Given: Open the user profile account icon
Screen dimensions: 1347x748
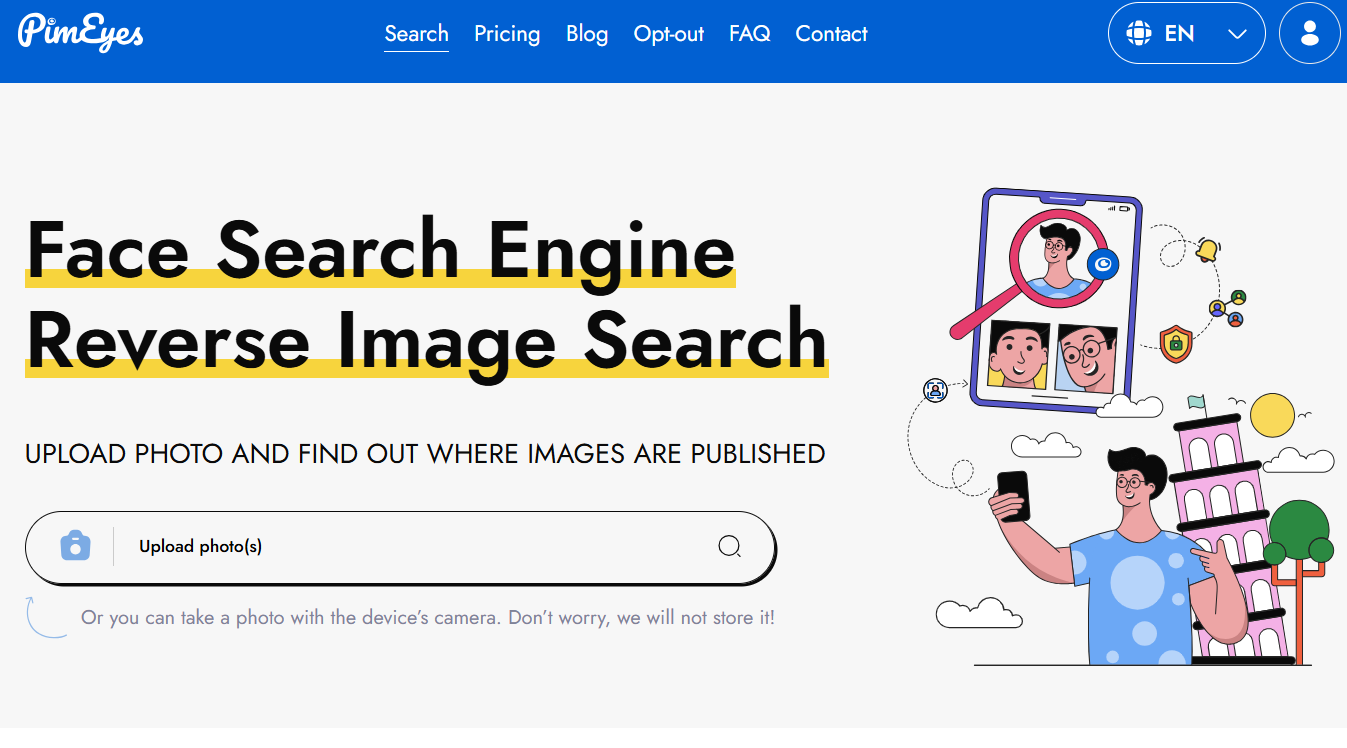Looking at the screenshot, I should 1309,34.
